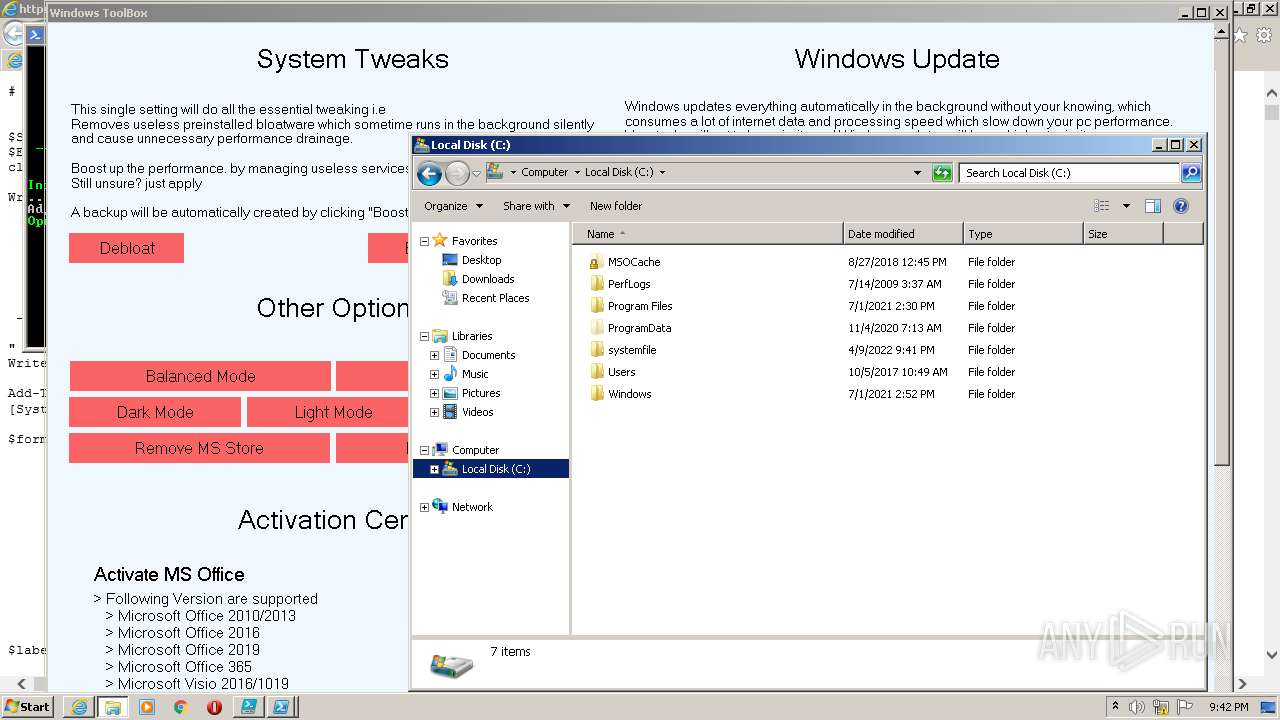Select the Program Files folder
Viewport: 1280px width, 720px height.
coord(640,306)
